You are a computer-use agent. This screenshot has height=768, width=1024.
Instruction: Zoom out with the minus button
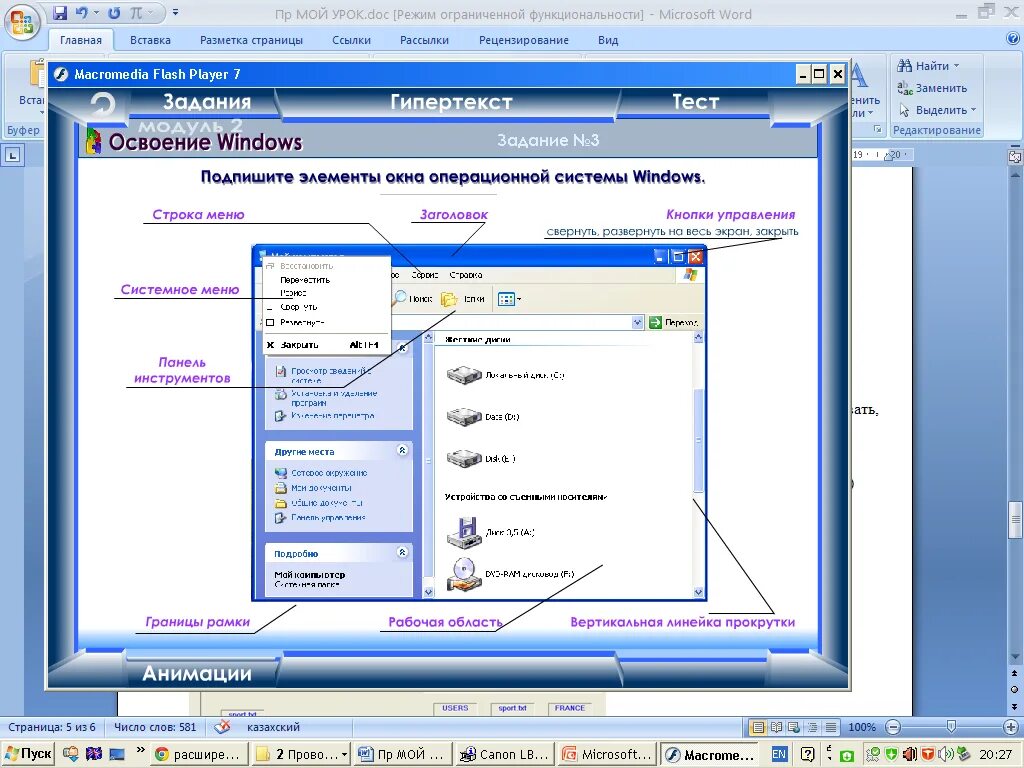[x=893, y=727]
